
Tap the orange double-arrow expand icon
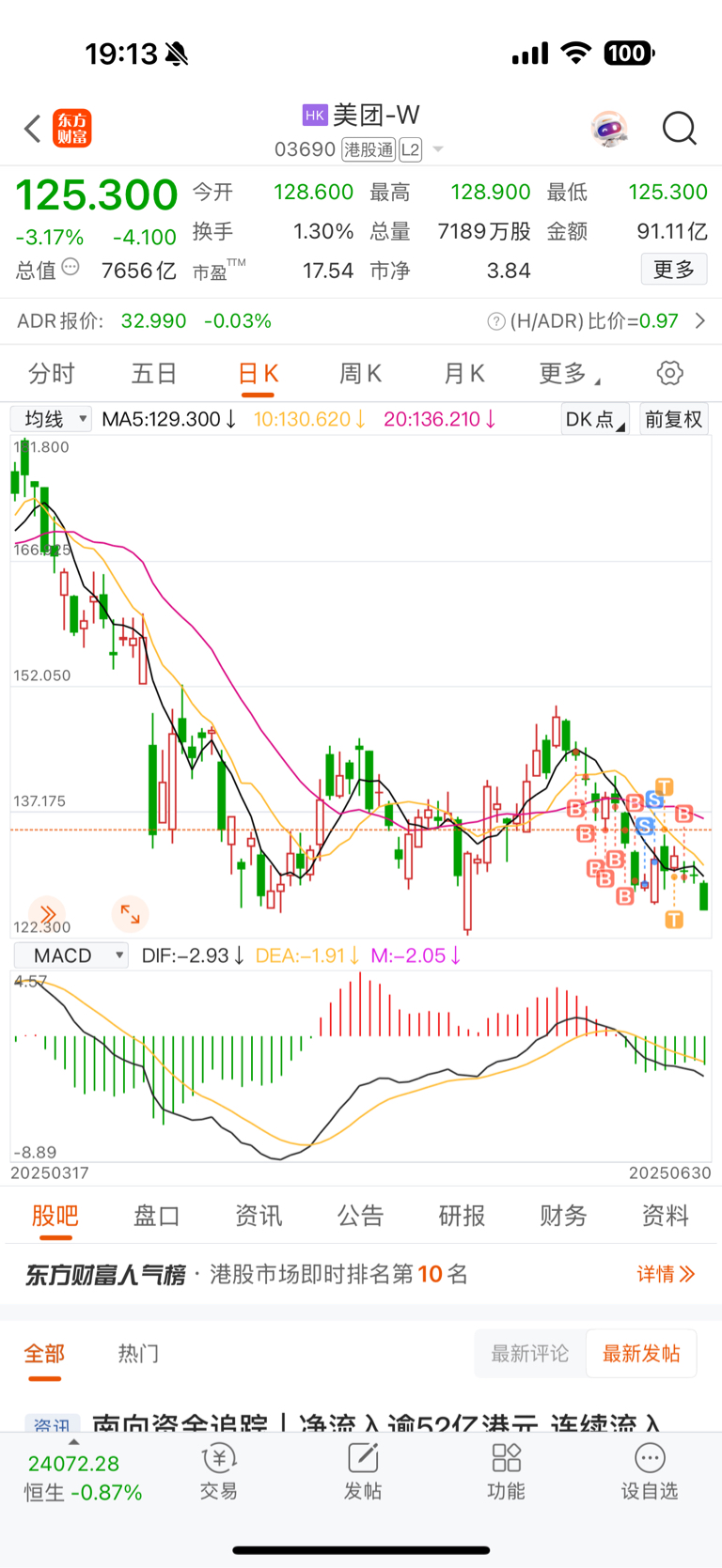(x=47, y=913)
